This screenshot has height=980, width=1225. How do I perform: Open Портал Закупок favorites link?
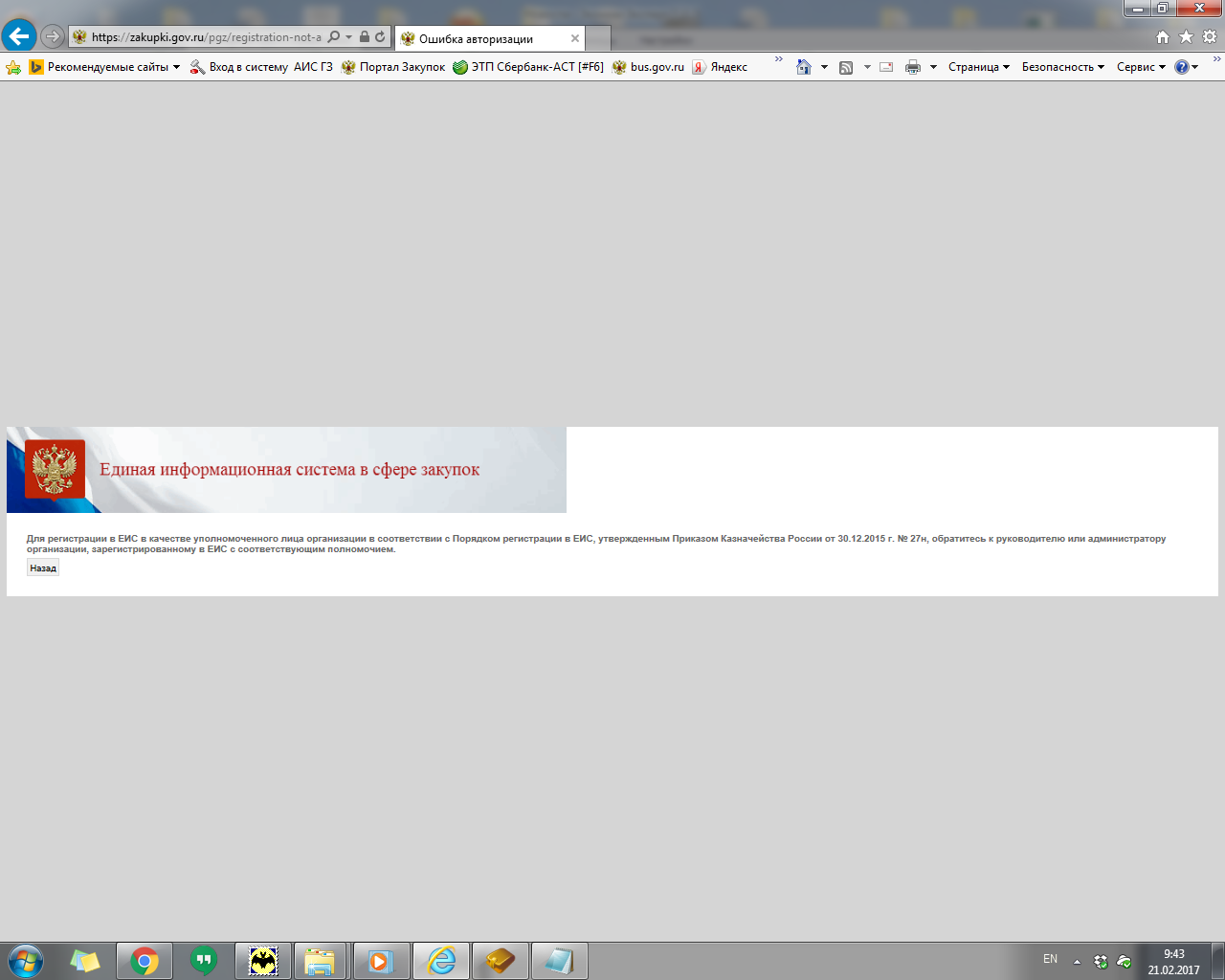[x=393, y=67]
